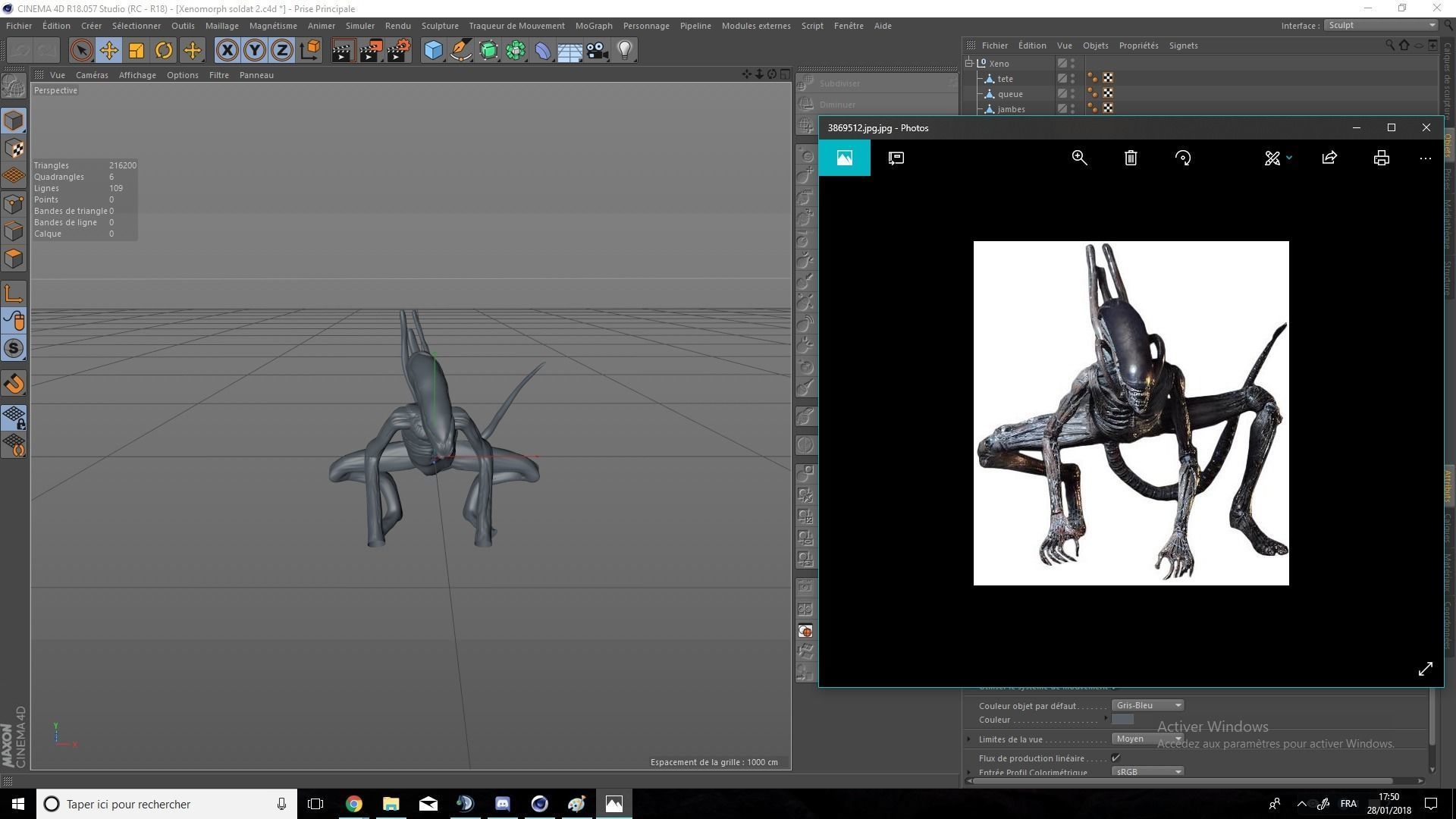This screenshot has width=1456, height=819.
Task: Open the viewport Affichage menu
Action: coord(137,75)
